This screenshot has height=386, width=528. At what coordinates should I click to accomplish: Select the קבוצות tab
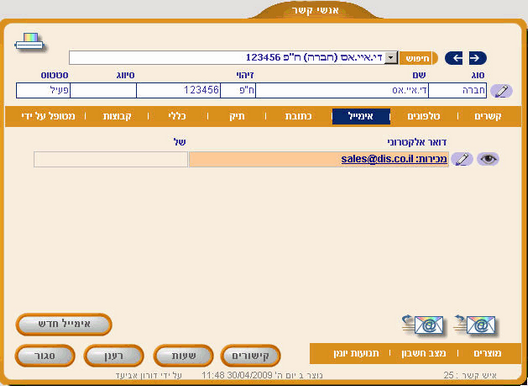[x=117, y=117]
